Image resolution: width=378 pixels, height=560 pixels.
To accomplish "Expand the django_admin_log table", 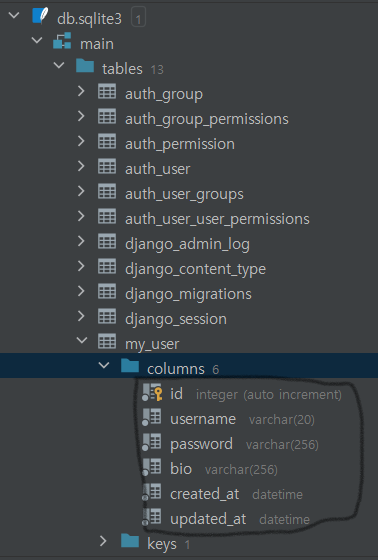I will [x=81, y=241].
